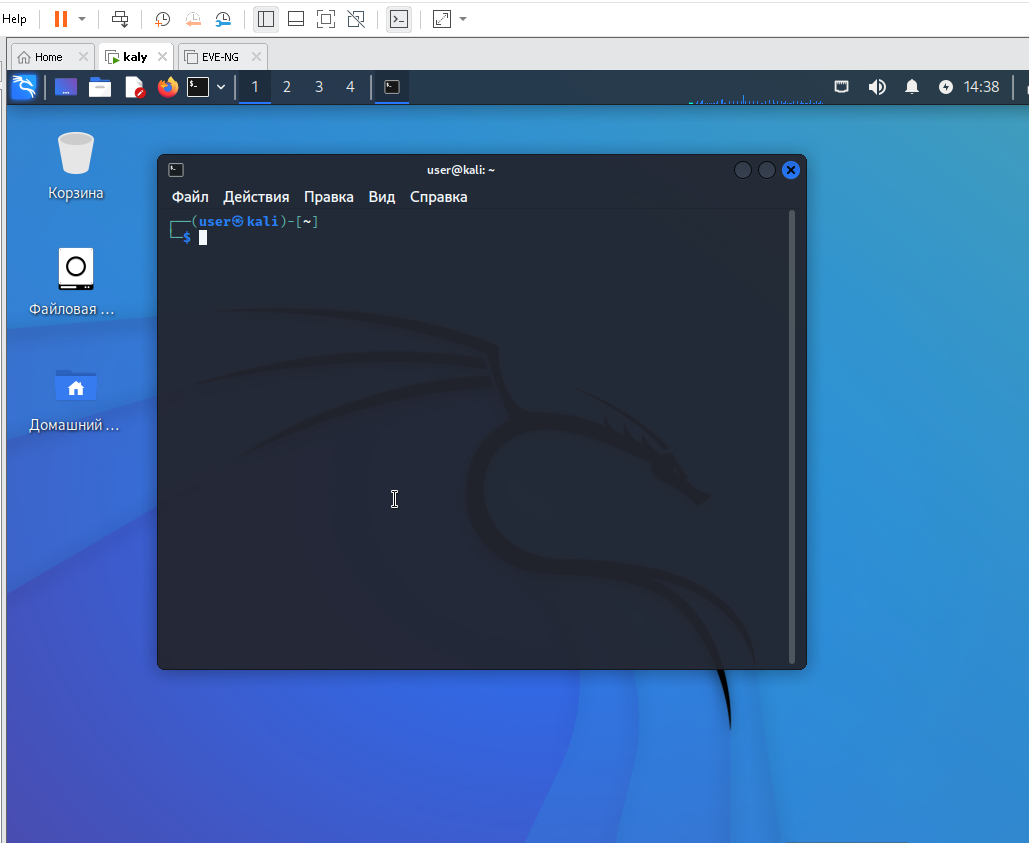Revert to the previous snapshot
This screenshot has width=1029, height=843.
tap(193, 19)
